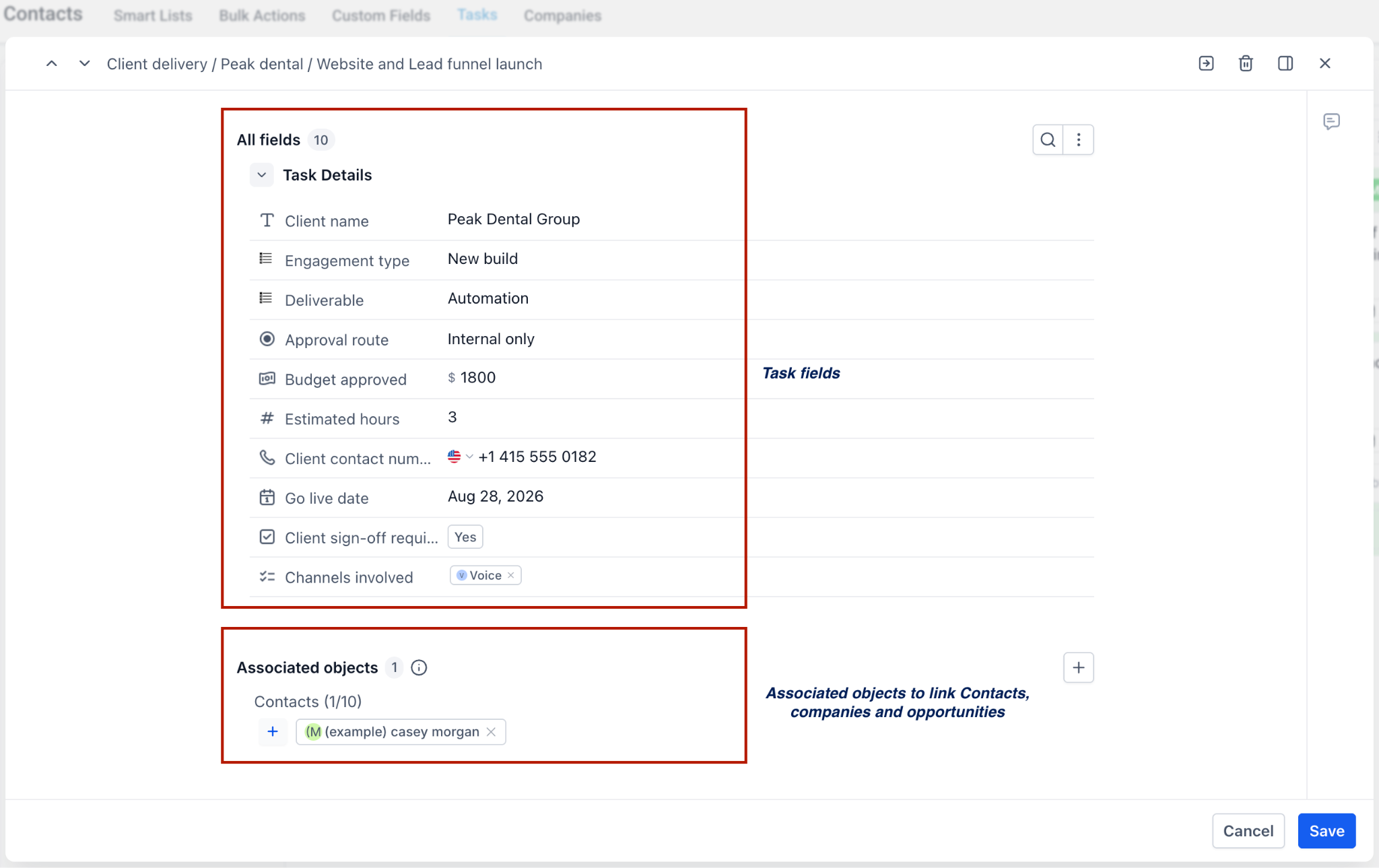Click checkbox icon beside Client sign-off required
Image resolution: width=1379 pixels, height=868 pixels.
(x=267, y=537)
